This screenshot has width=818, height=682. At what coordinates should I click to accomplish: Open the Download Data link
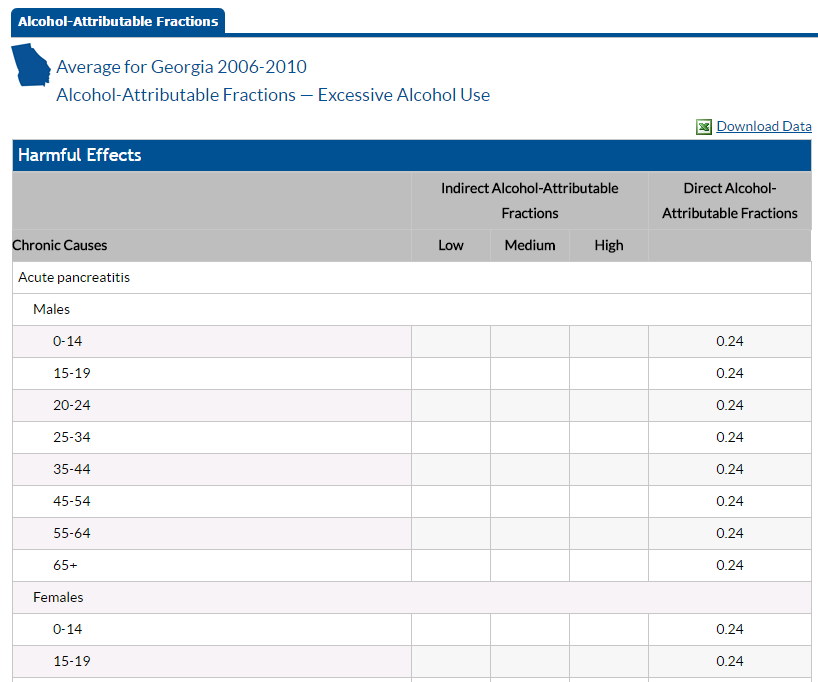point(764,126)
